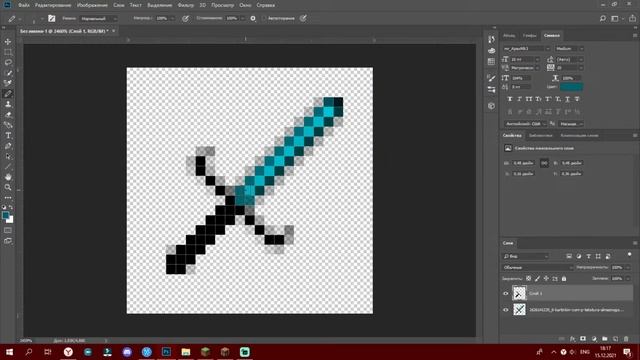Toggle the width-height link in Properties

point(544,163)
